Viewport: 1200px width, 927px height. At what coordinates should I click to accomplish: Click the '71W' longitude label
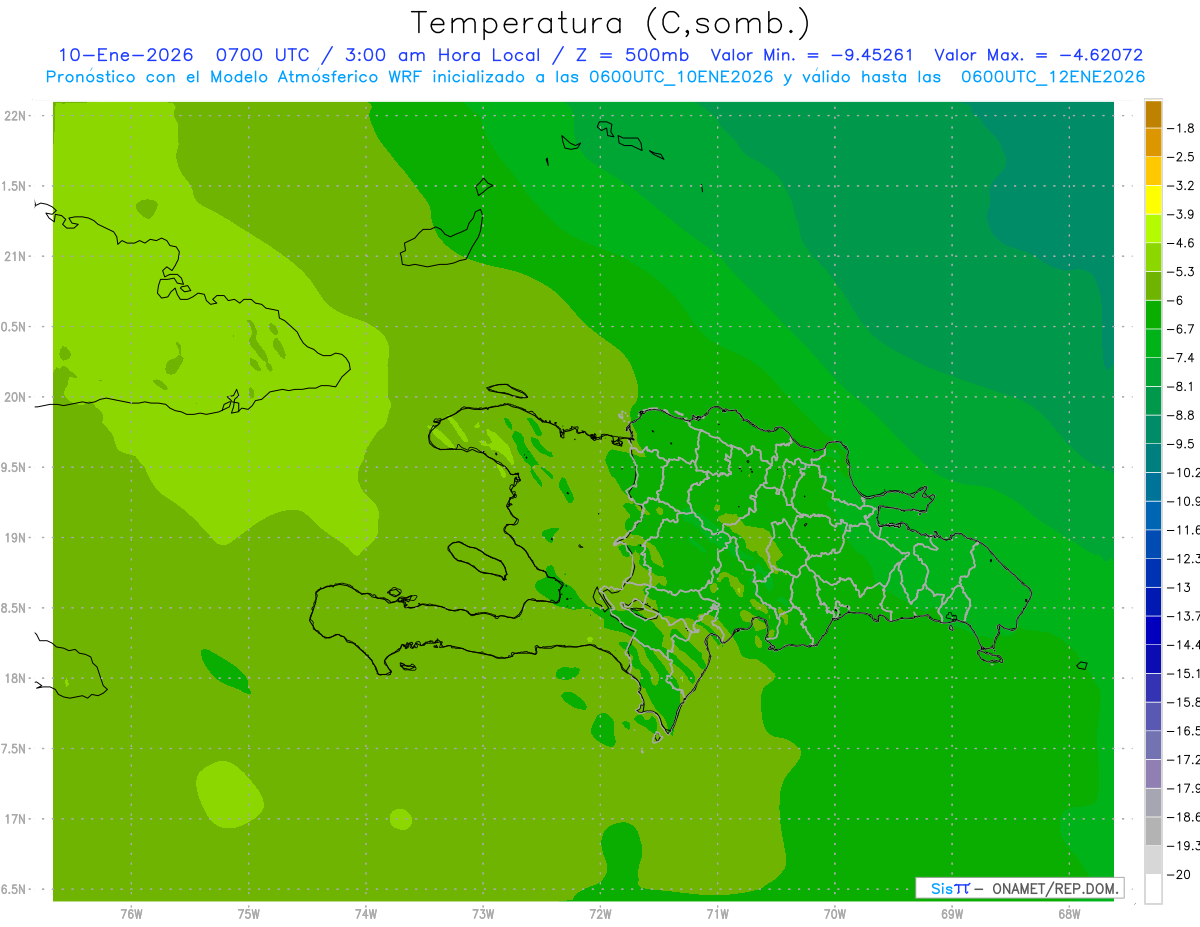pos(717,913)
